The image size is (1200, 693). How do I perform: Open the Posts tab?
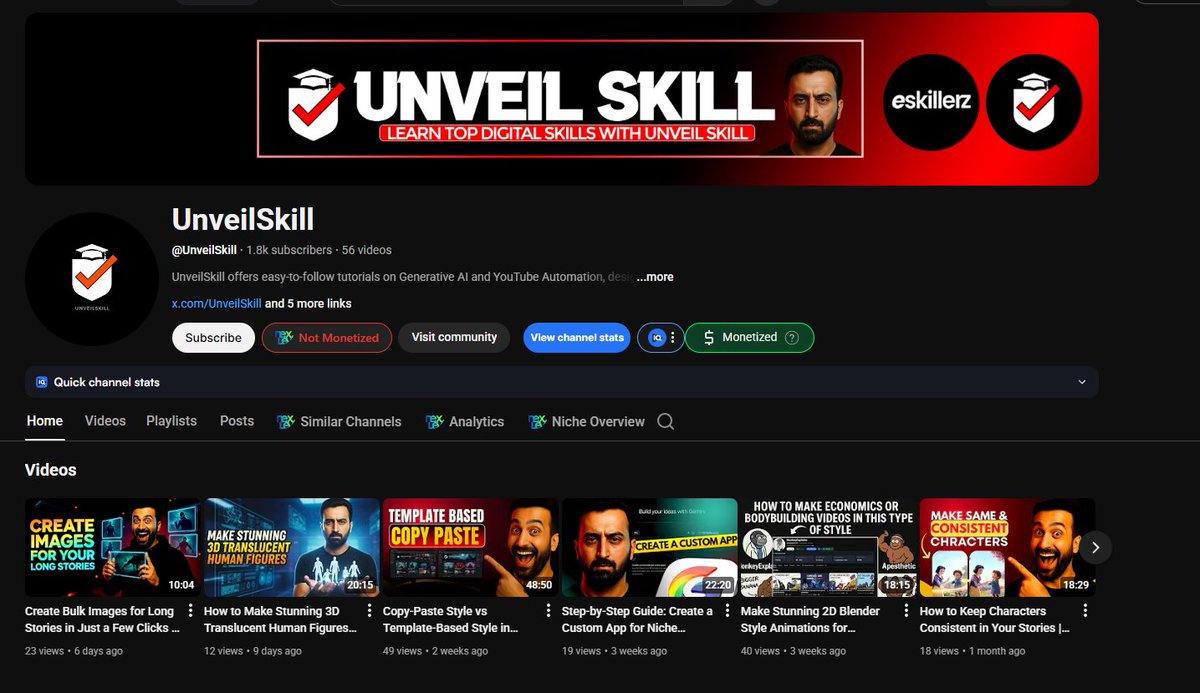coord(237,421)
